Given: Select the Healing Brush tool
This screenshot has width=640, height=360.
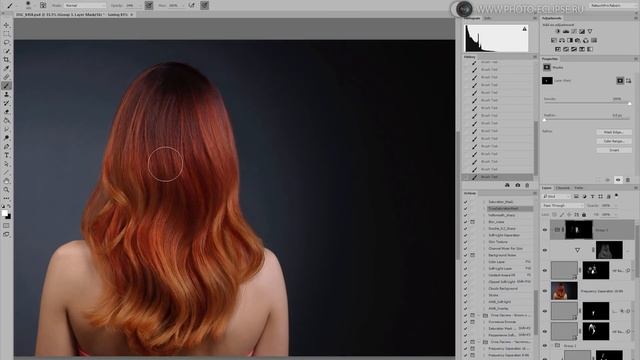Looking at the screenshot, I should tap(6, 77).
